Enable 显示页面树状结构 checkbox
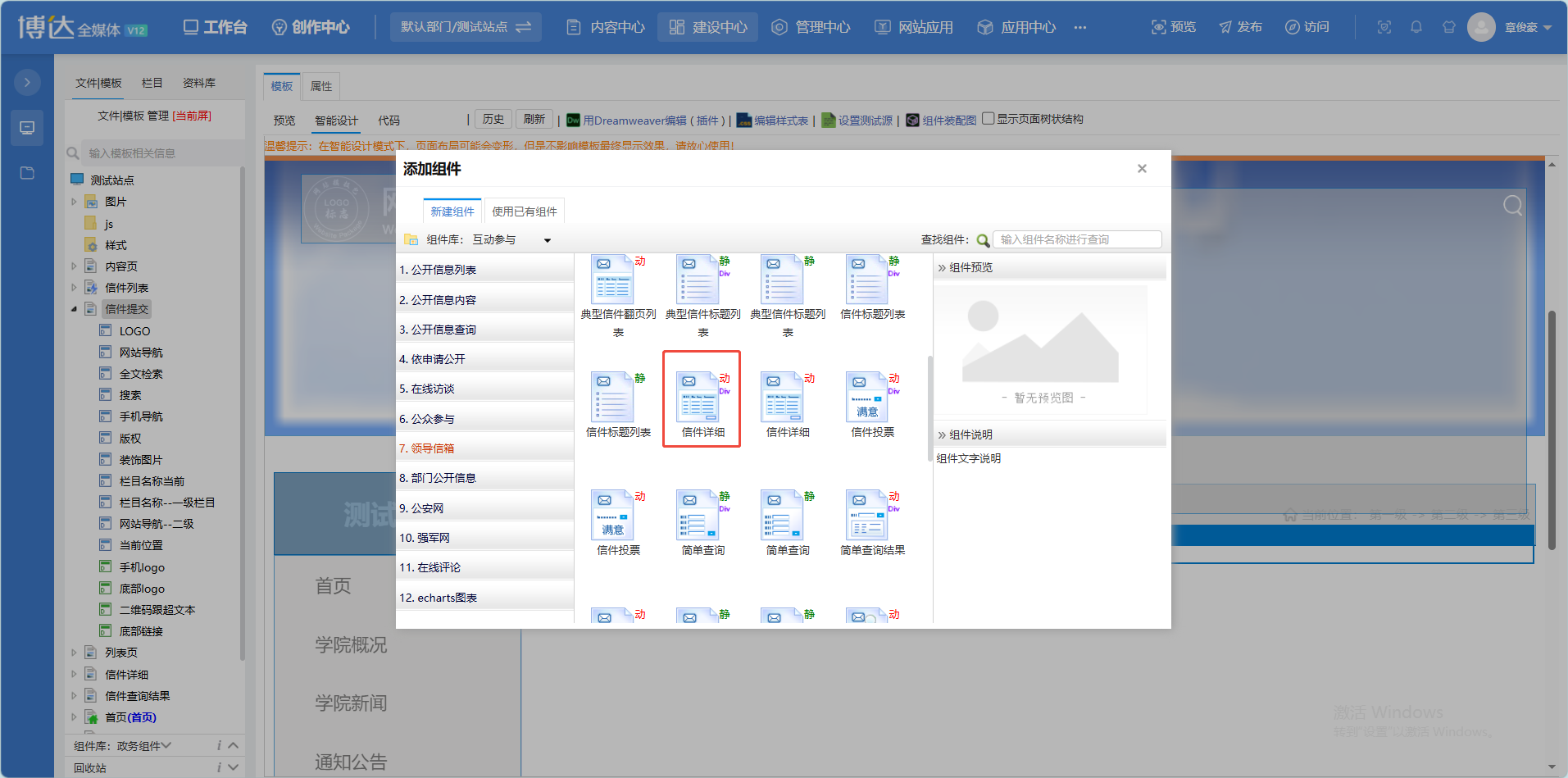 pyautogui.click(x=989, y=119)
